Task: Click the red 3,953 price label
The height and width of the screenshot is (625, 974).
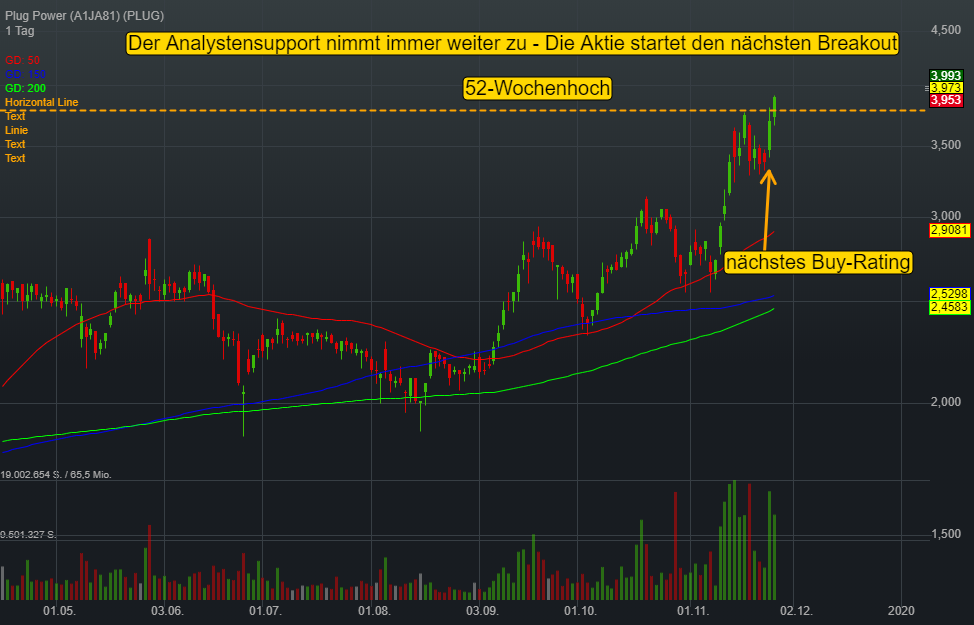Action: click(945, 100)
